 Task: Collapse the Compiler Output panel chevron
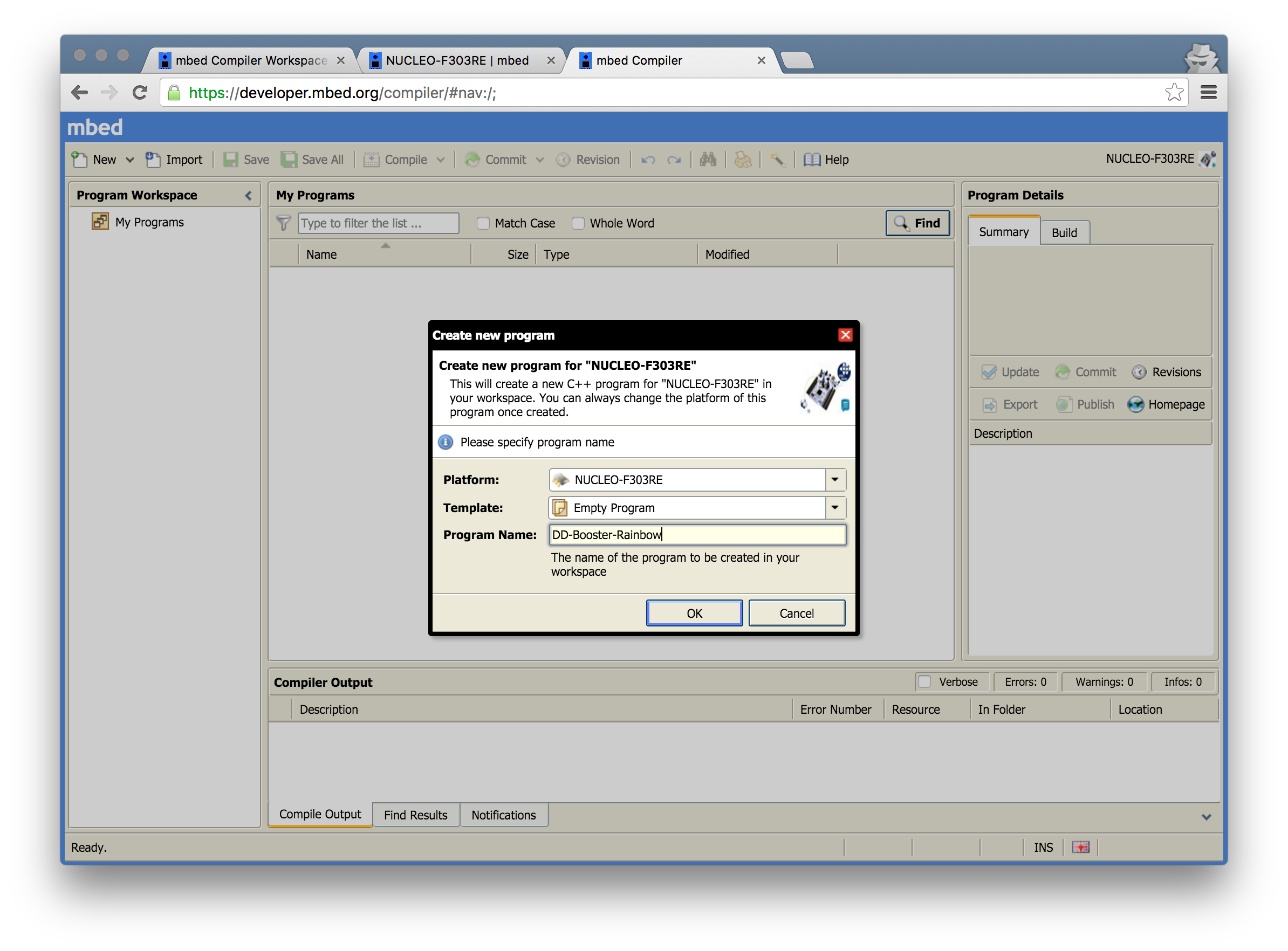(1206, 817)
